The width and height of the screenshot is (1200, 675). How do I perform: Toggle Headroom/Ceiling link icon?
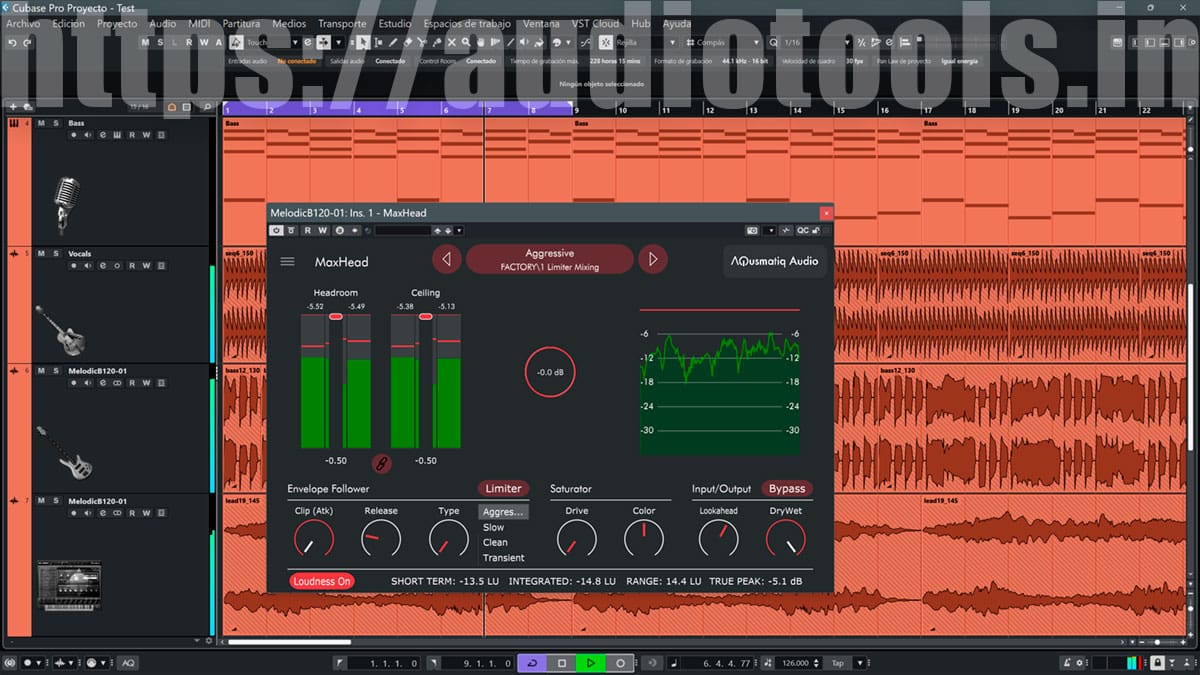click(x=380, y=463)
